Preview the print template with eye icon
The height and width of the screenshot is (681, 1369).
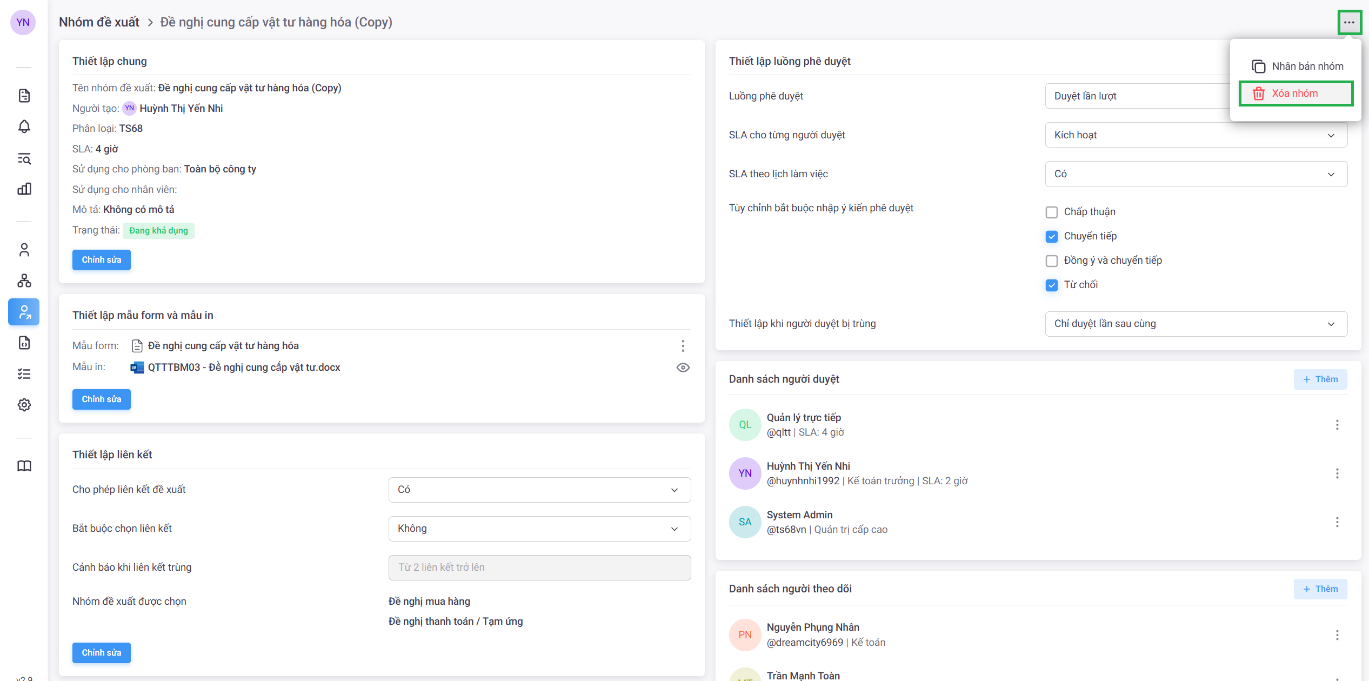coord(683,368)
